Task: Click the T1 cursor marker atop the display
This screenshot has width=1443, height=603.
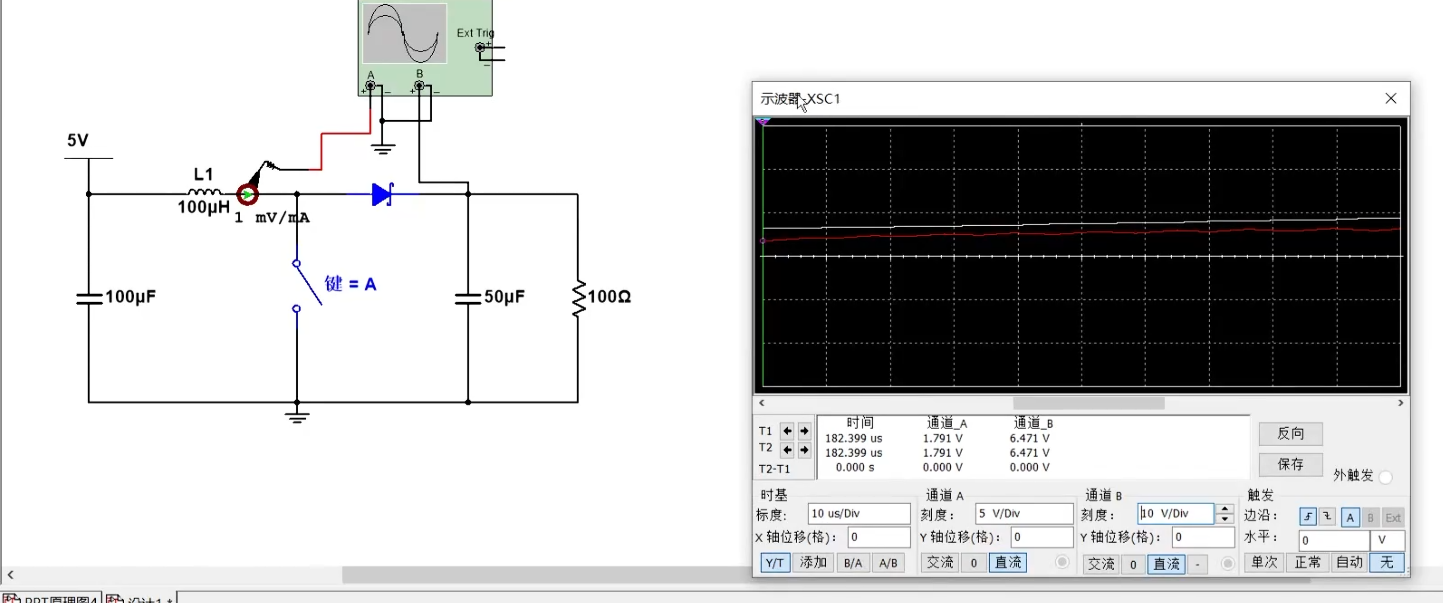Action: click(x=763, y=121)
